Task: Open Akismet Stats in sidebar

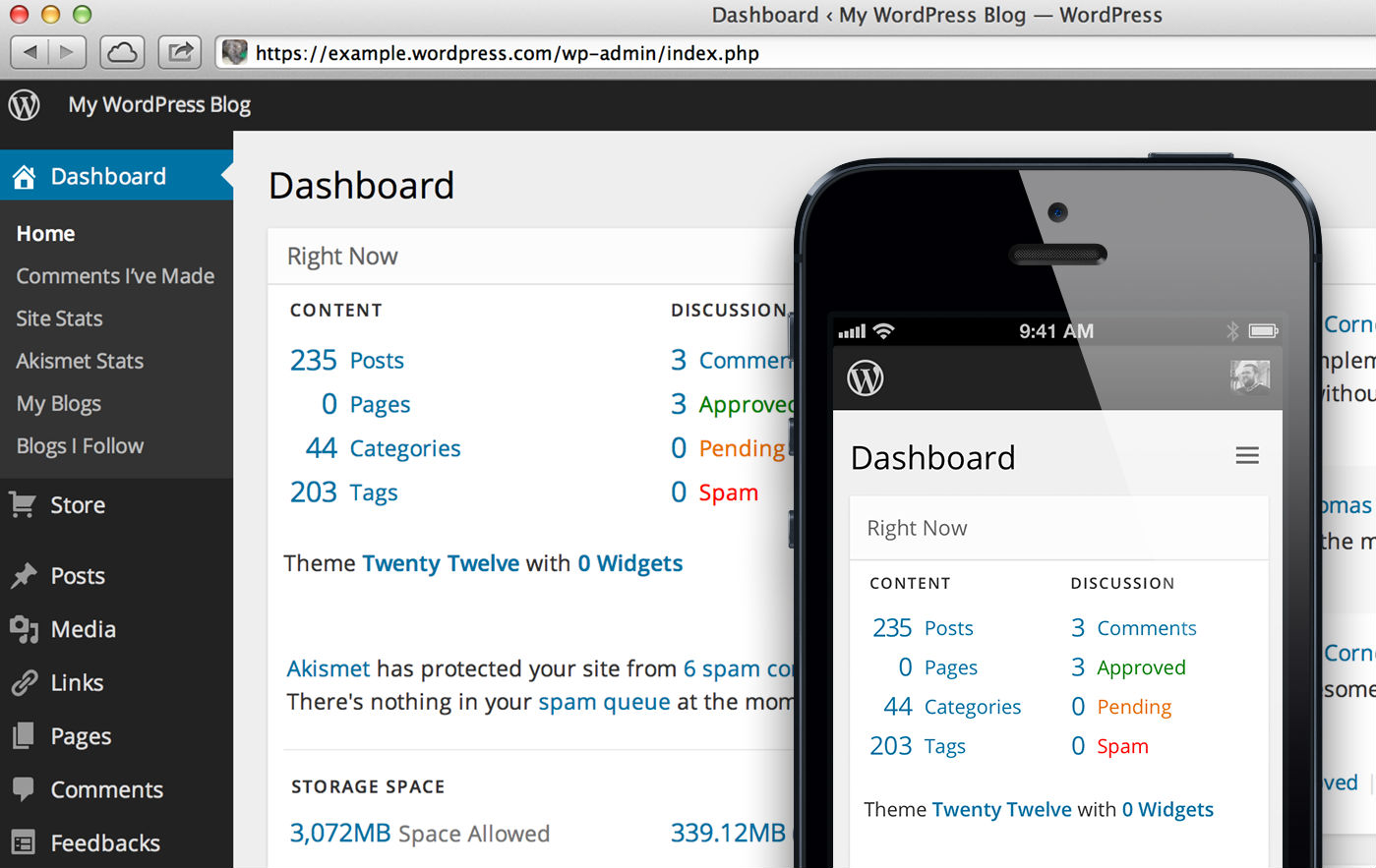Action: pos(80,361)
